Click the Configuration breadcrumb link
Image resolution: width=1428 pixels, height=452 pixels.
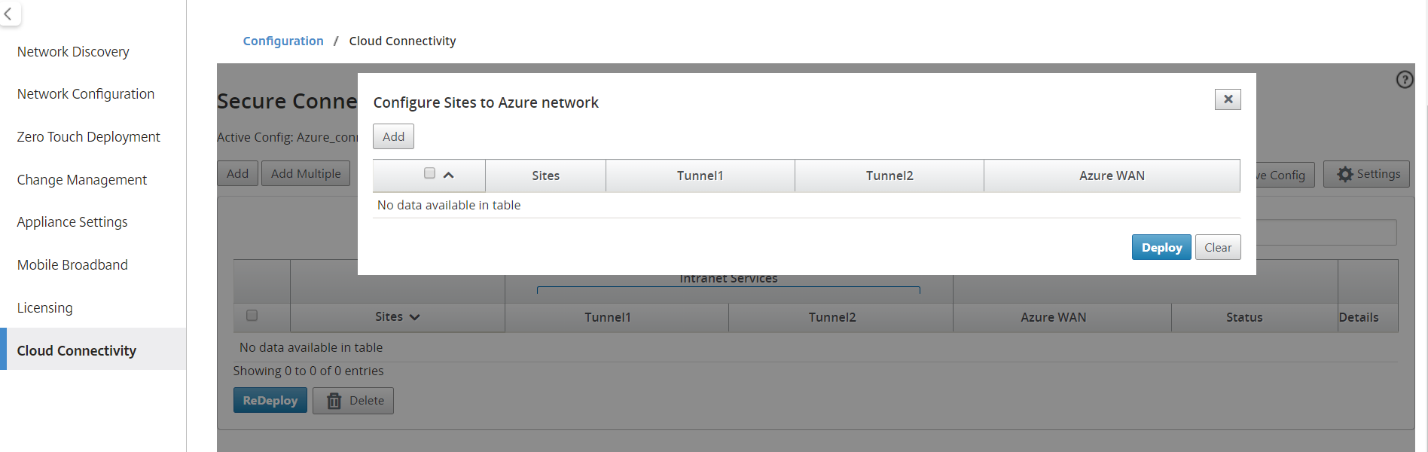click(x=283, y=41)
